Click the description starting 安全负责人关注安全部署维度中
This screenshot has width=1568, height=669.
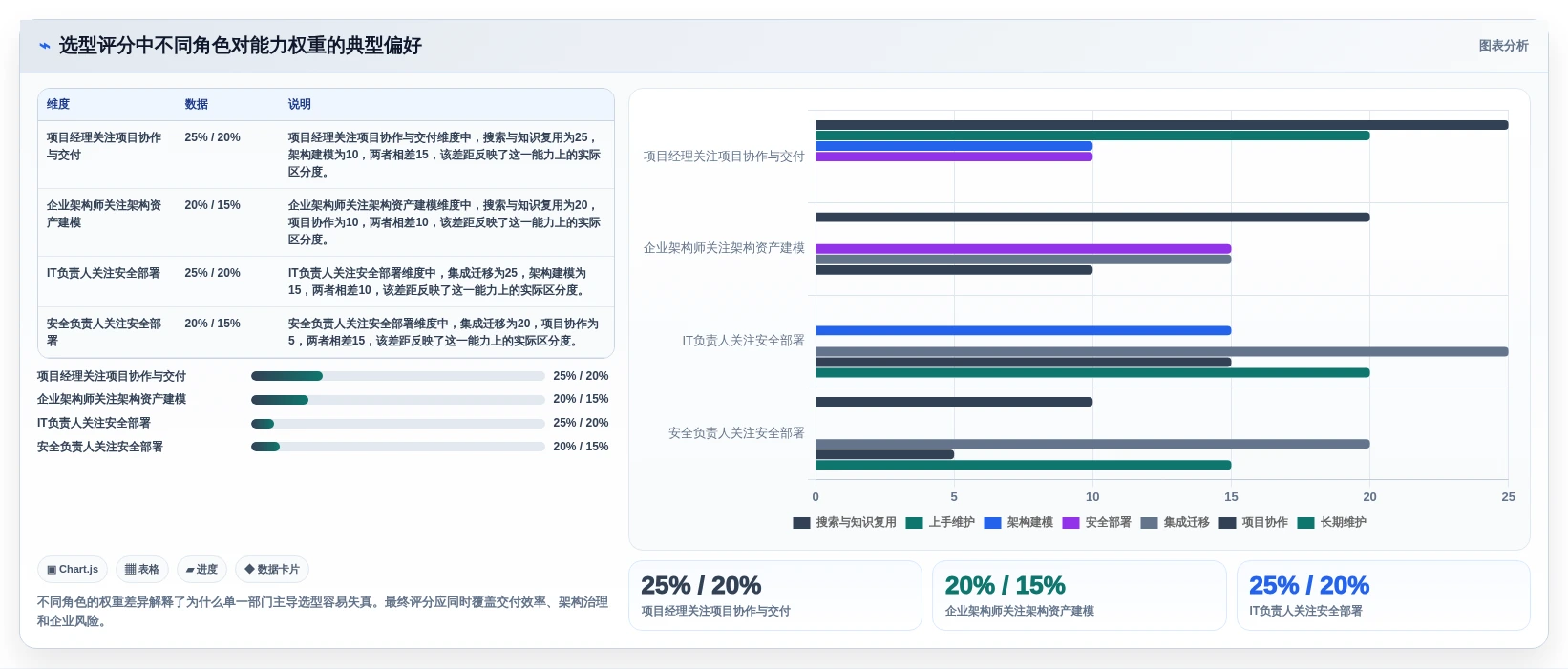coord(444,332)
